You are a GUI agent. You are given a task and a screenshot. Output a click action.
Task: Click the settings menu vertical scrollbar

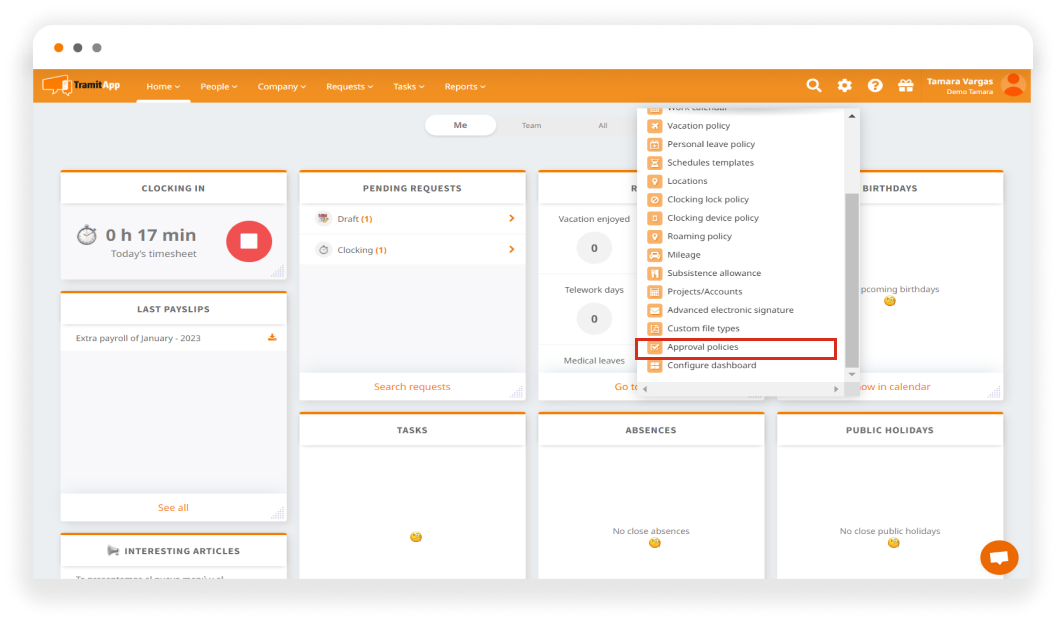point(852,280)
